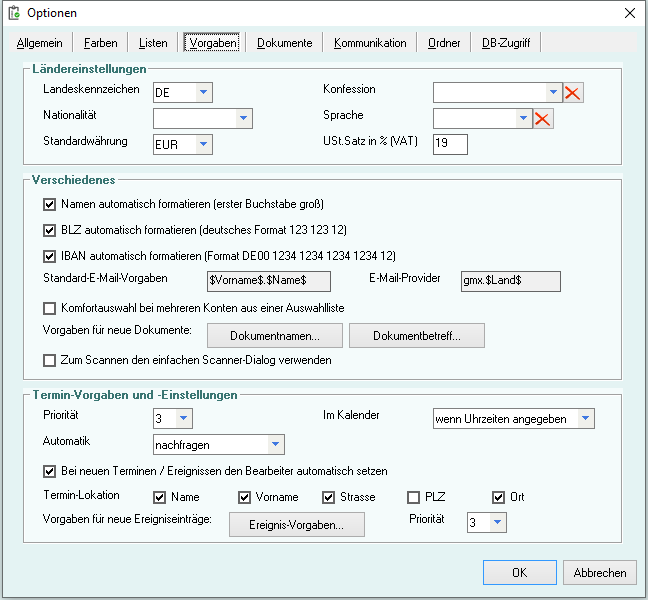Viewport: 648px width, 600px height.
Task: Open the Kommunikation tab
Action: 370,43
